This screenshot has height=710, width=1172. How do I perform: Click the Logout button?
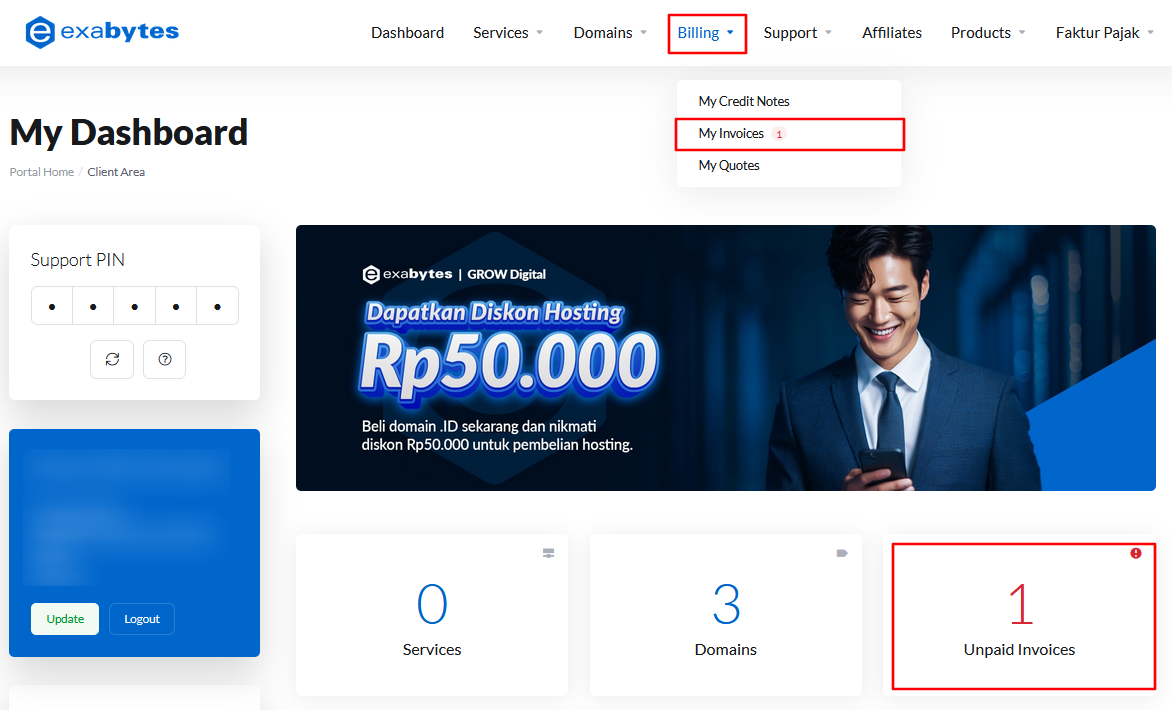pyautogui.click(x=142, y=619)
